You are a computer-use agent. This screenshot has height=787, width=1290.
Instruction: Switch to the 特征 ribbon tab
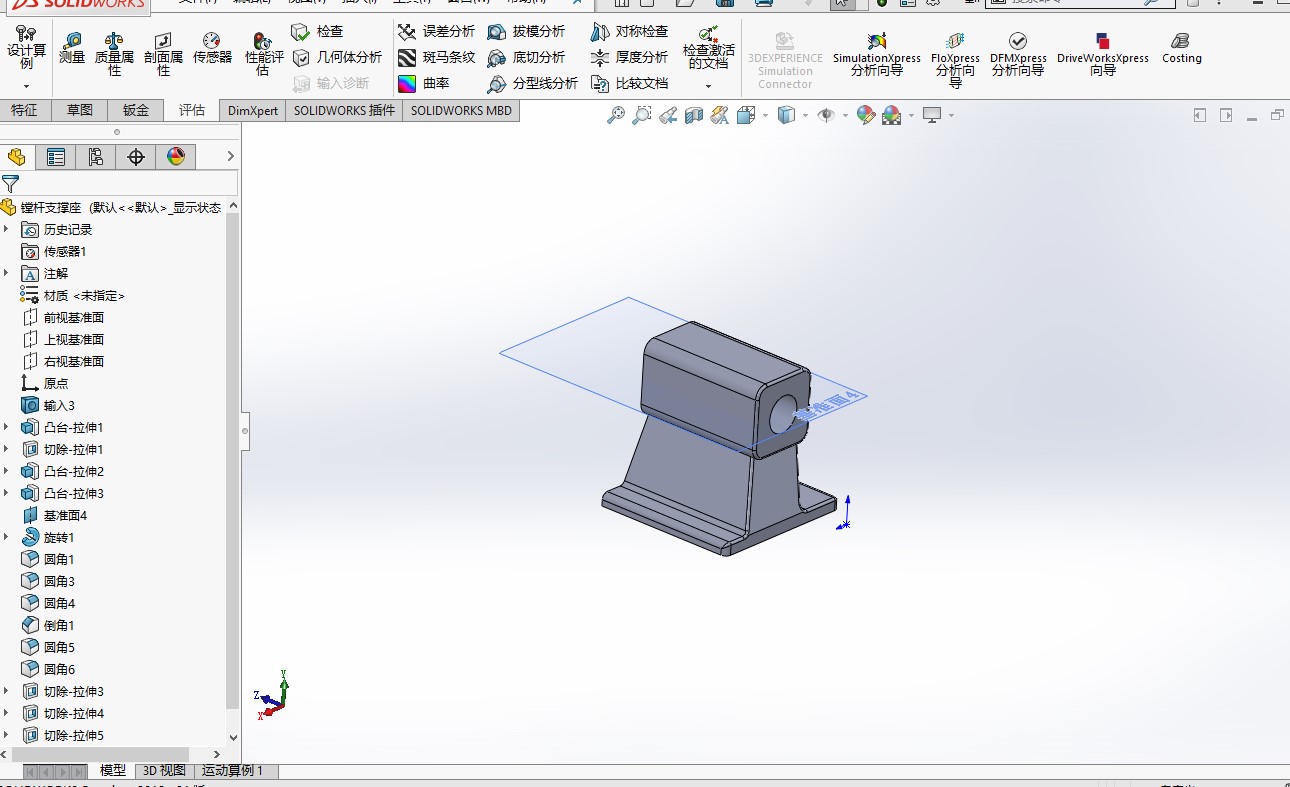24,111
